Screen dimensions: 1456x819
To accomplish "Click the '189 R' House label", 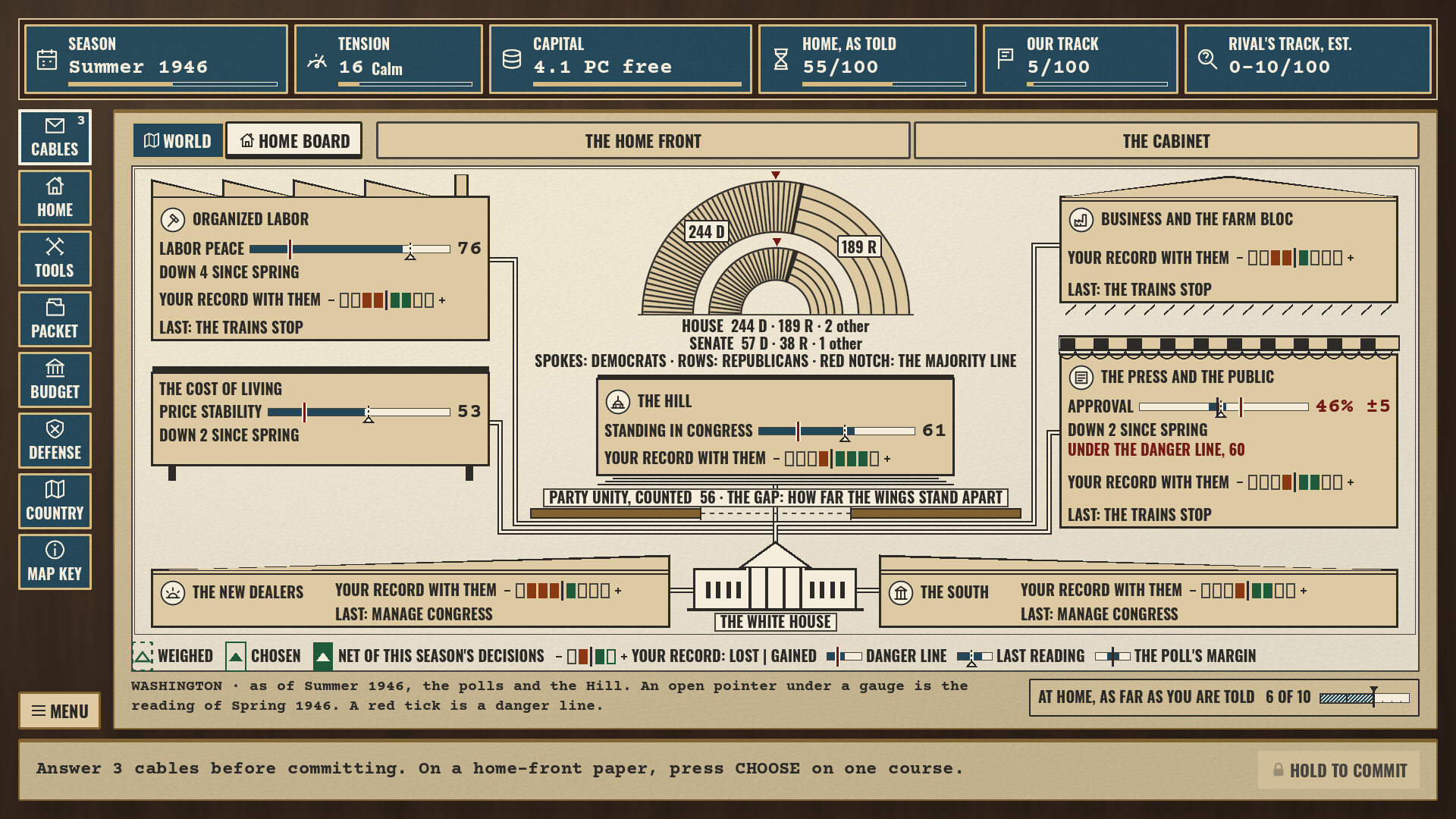I will point(858,246).
